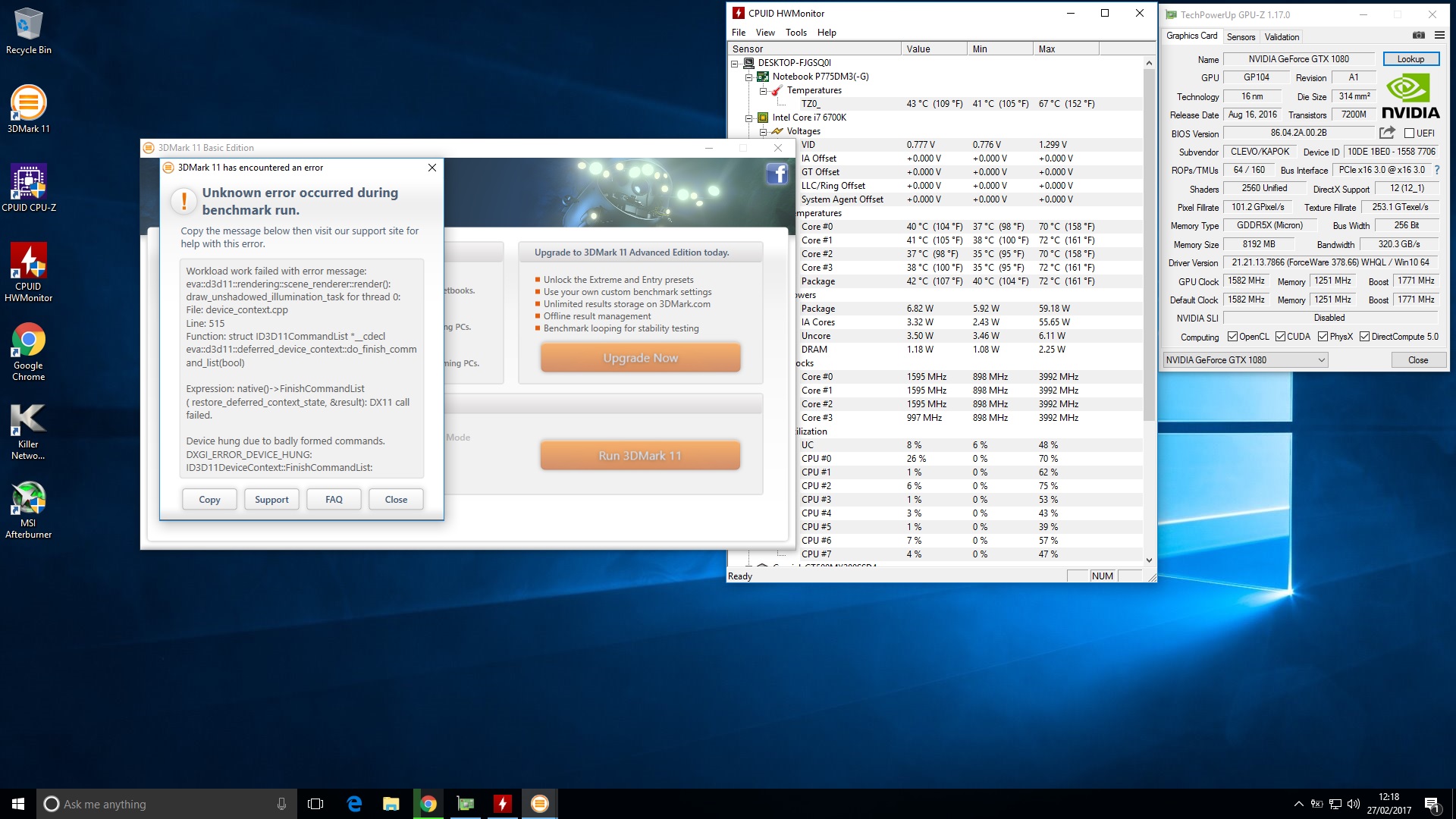The image size is (1456, 819).
Task: Open the GPU-Z hamburger menu icon
Action: point(1439,35)
